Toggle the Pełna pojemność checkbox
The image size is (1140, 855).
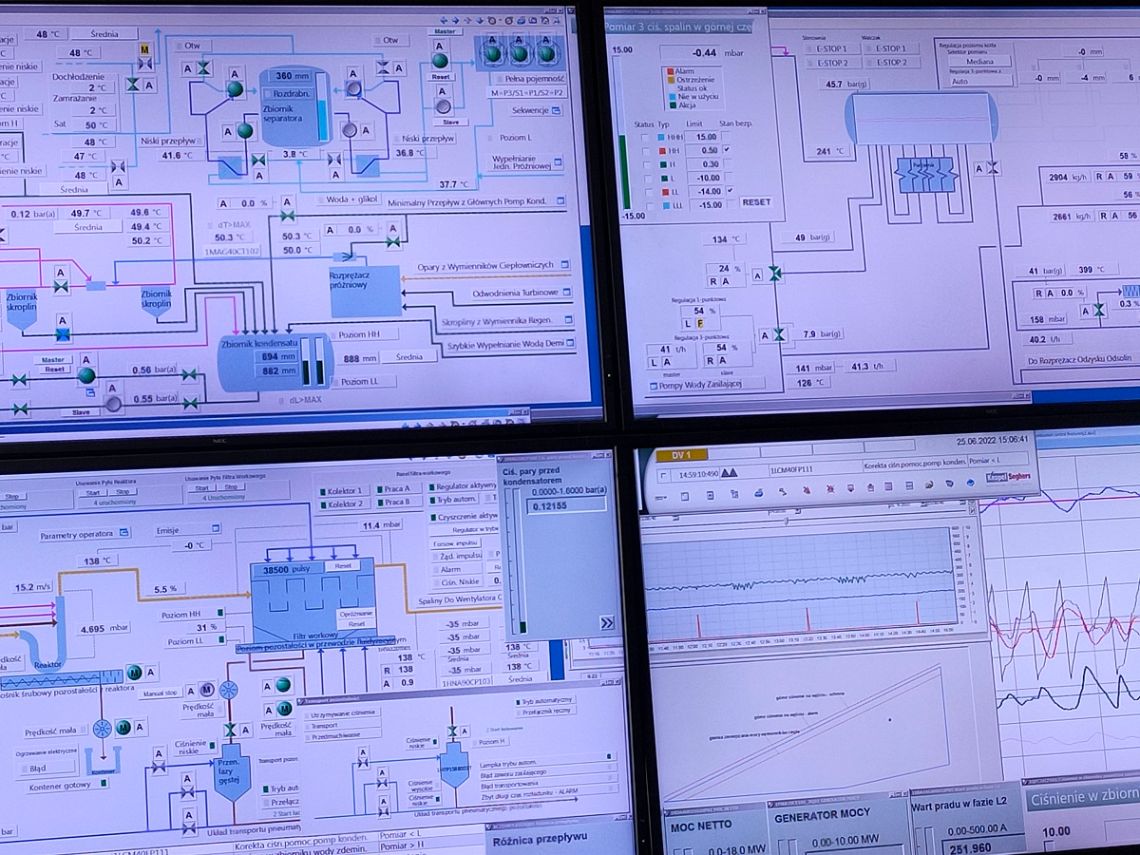(x=499, y=79)
